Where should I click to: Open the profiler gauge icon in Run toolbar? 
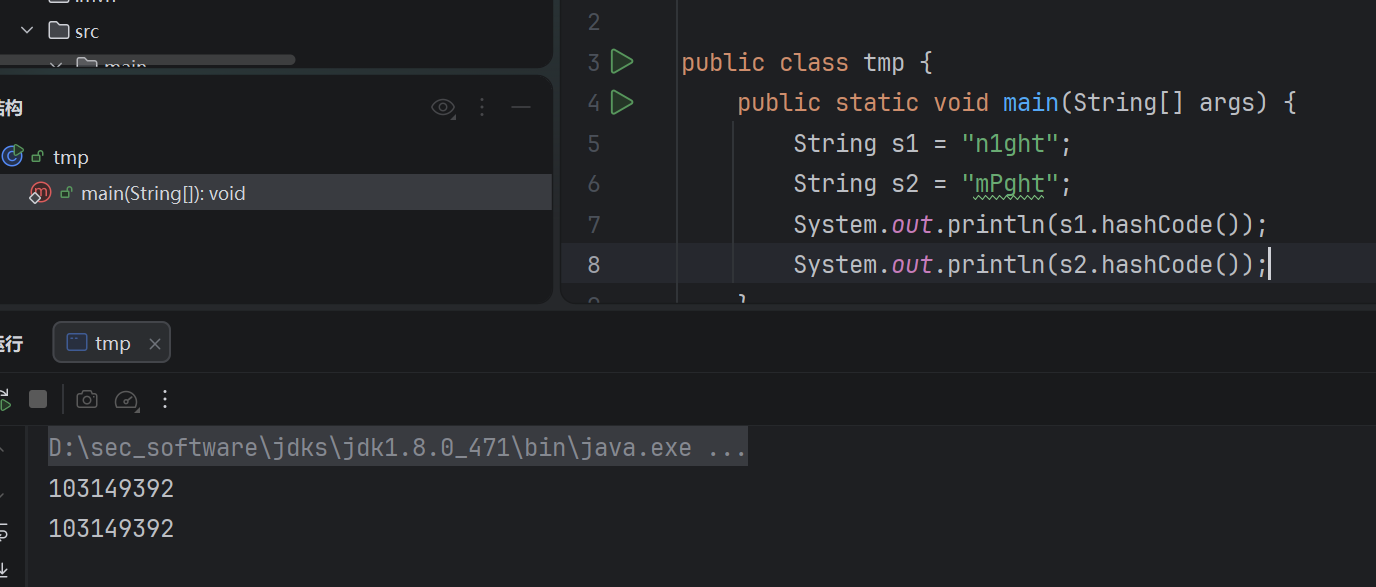point(126,400)
